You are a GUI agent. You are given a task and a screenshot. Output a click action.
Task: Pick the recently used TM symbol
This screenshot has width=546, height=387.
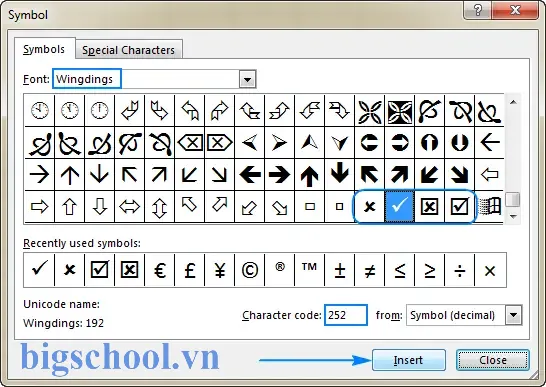coord(310,270)
